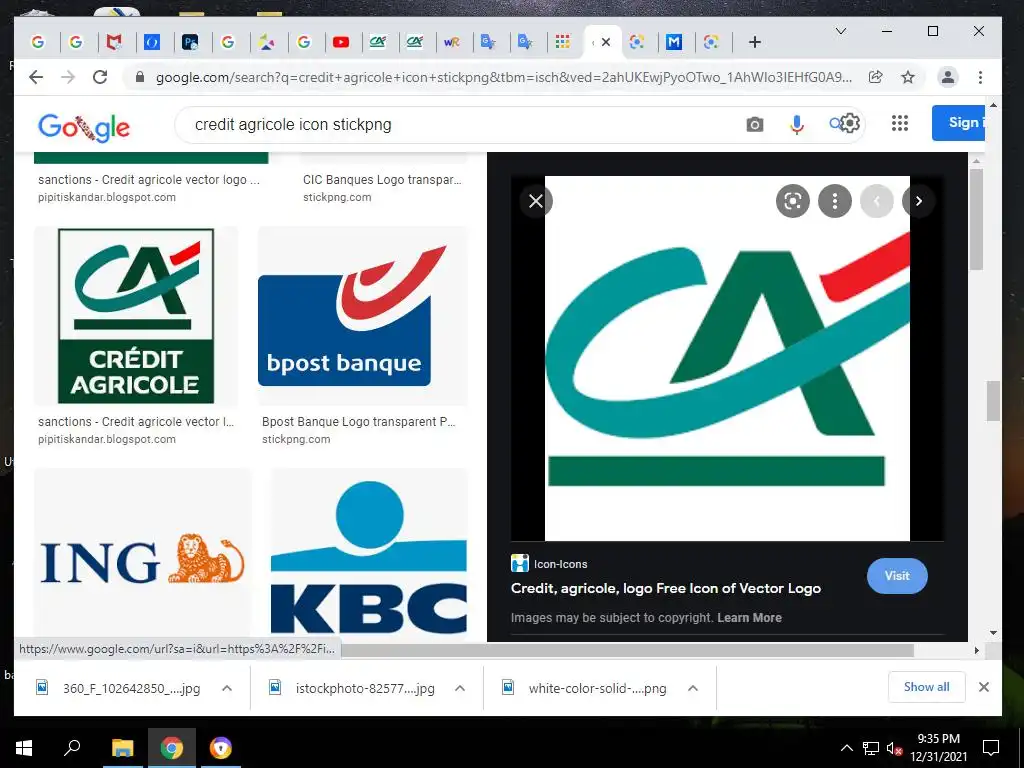Switch to the WR WordReference tab
Viewport: 1024px width, 768px height.
(451, 42)
